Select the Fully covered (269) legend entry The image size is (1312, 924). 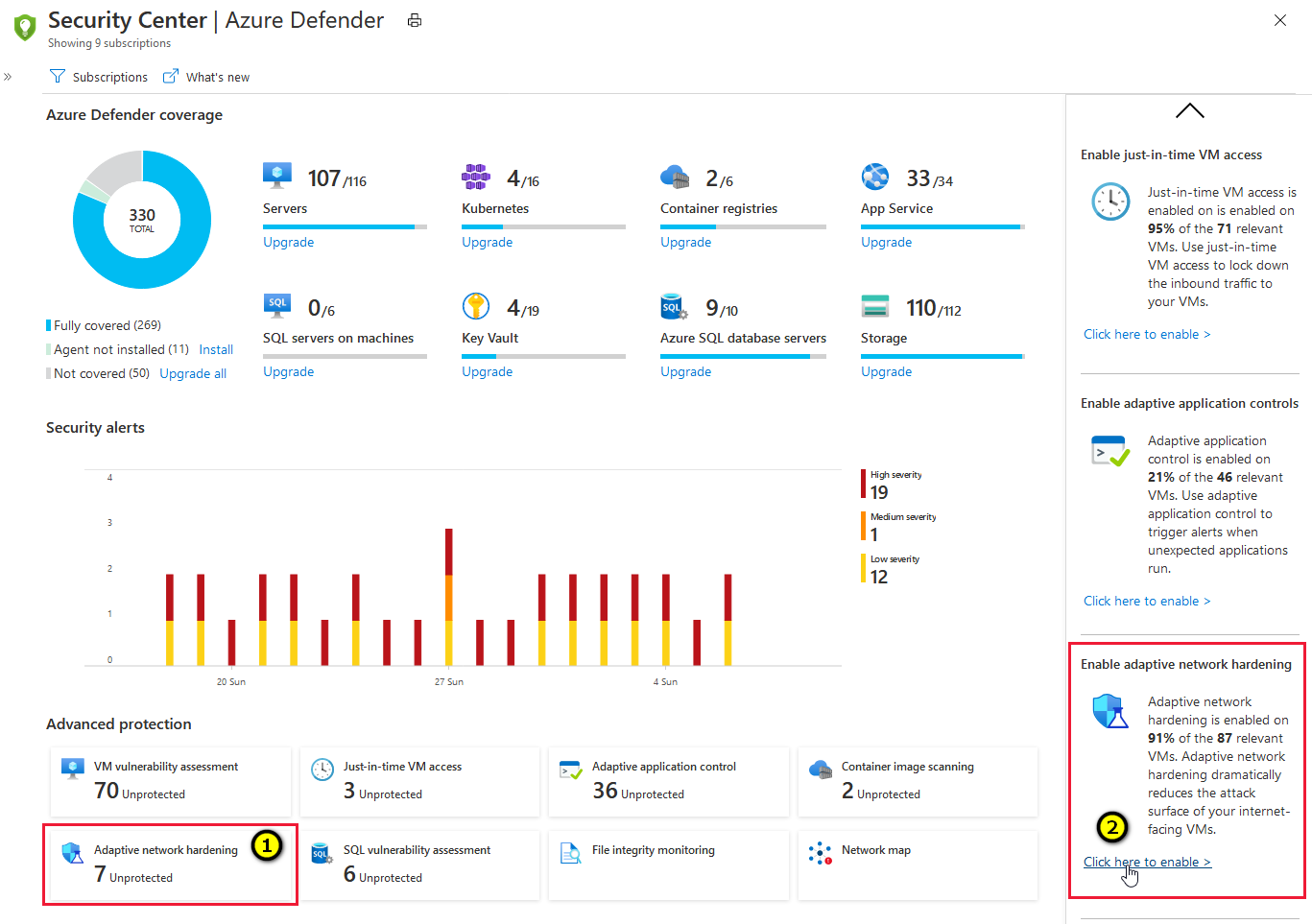[x=104, y=325]
